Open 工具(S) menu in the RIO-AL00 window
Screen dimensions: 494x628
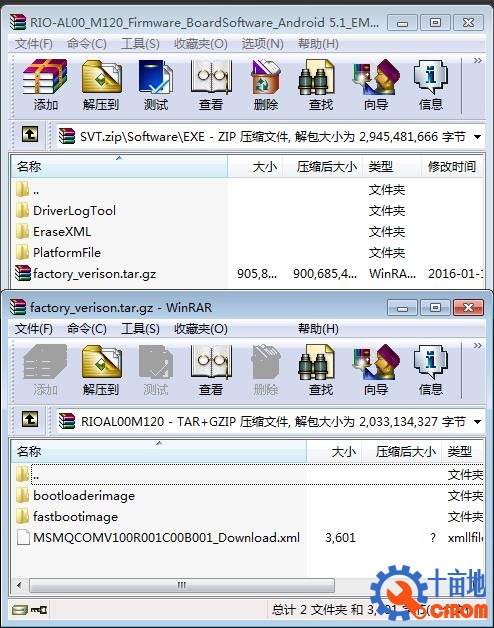(x=140, y=43)
